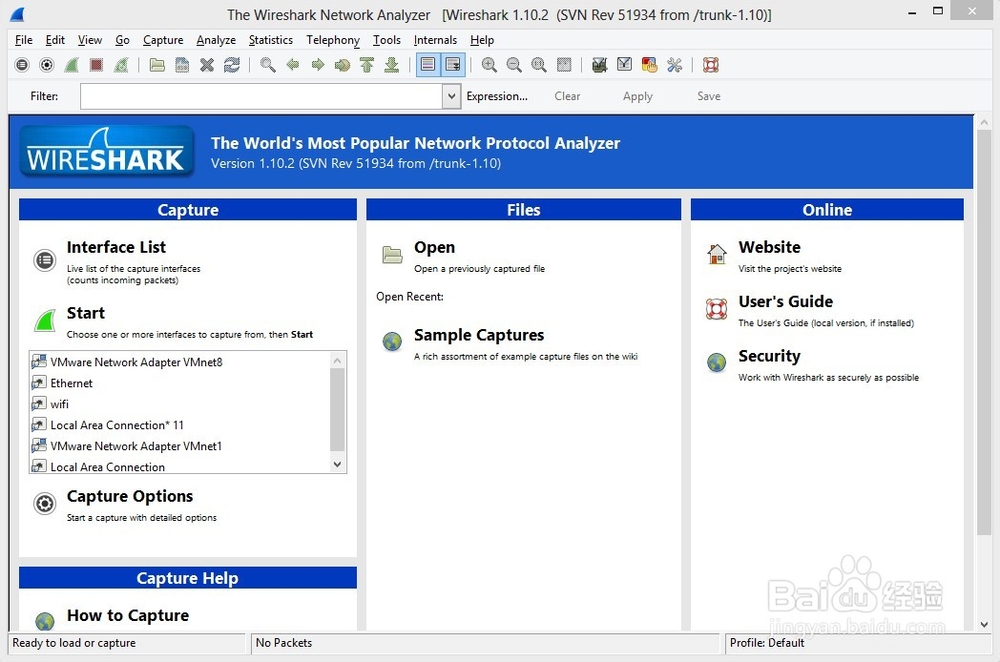
Task: Open Coloring Rules from the toolbar
Action: pyautogui.click(x=648, y=64)
